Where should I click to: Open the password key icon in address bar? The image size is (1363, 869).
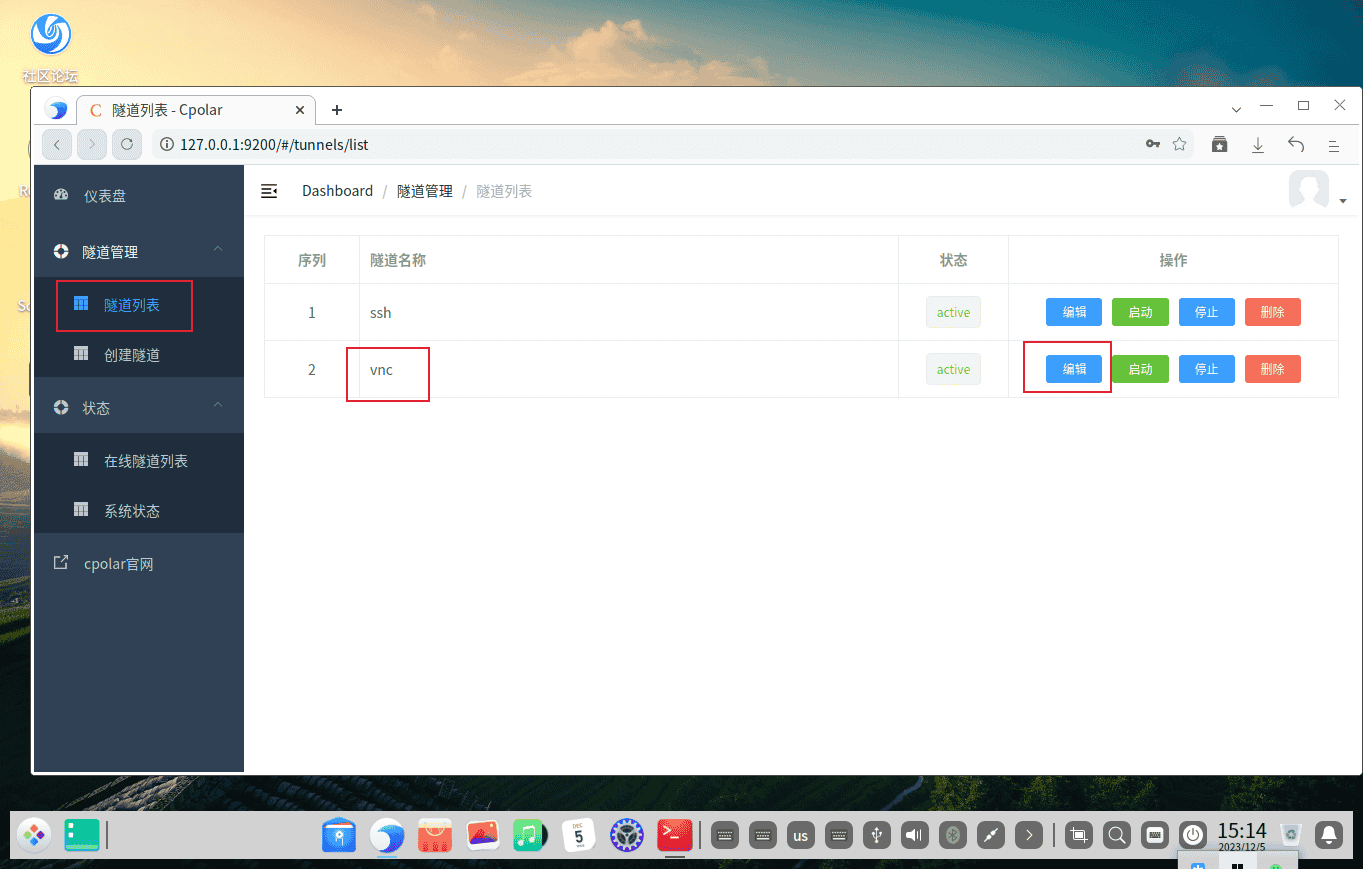point(1152,144)
